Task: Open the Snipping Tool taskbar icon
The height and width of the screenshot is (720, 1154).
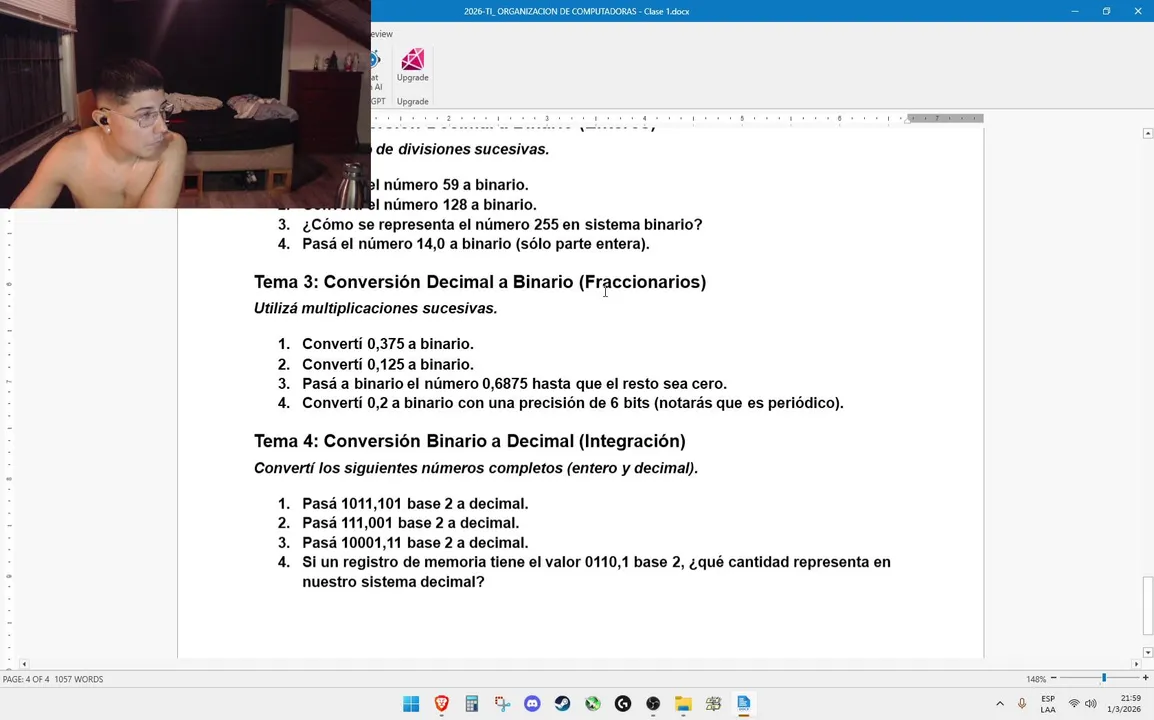Action: tap(502, 704)
